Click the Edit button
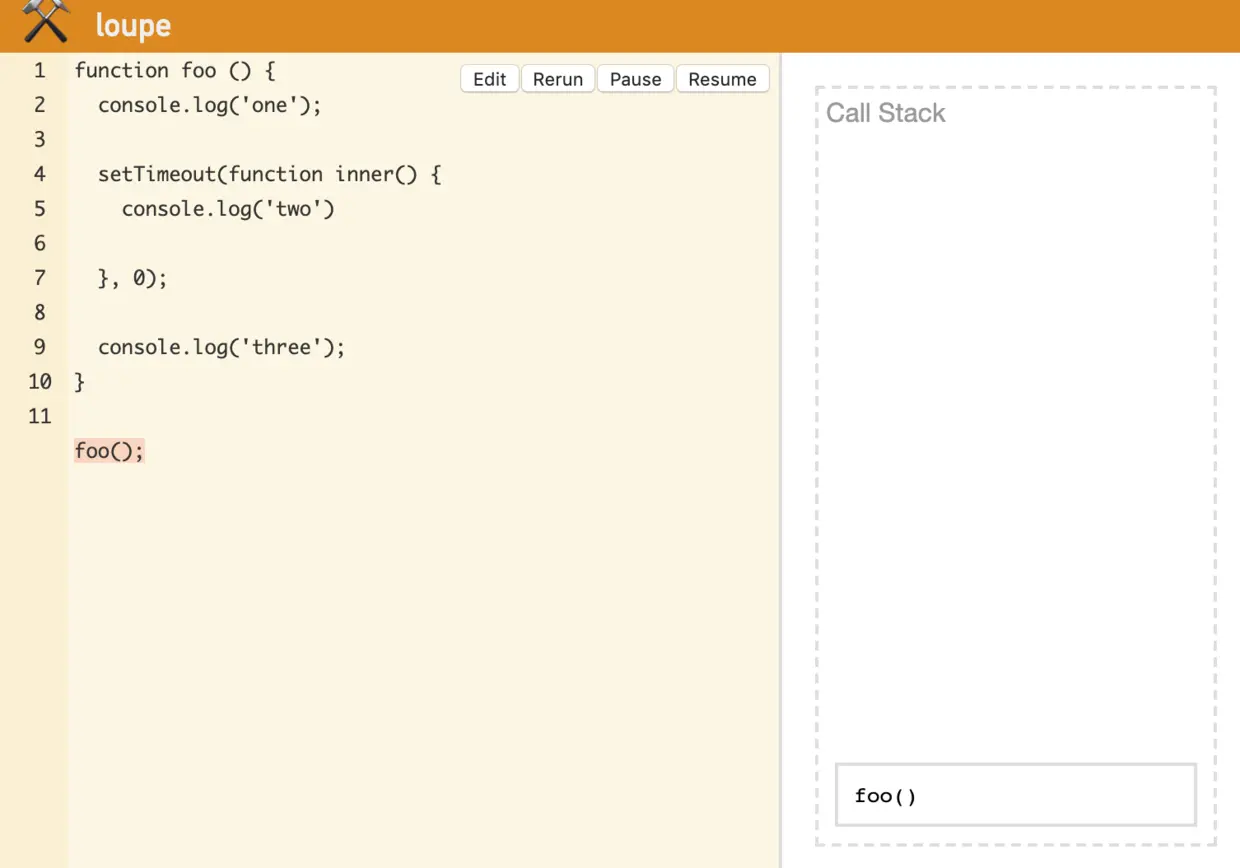The image size is (1240, 868). (490, 79)
